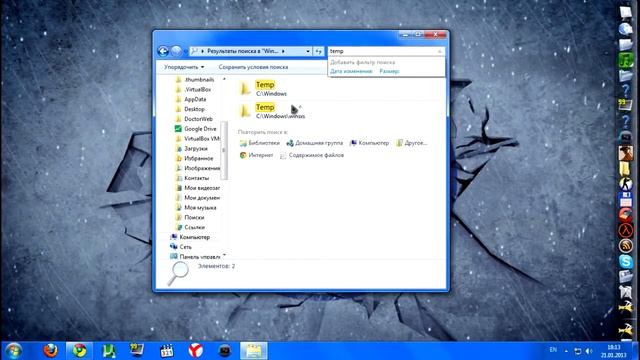The image size is (640, 360).
Task: Open Google Drive in navigation pane
Action: pos(200,129)
